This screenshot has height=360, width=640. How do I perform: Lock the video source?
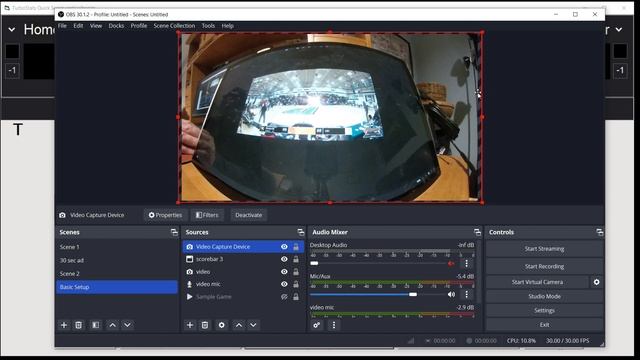(x=296, y=272)
